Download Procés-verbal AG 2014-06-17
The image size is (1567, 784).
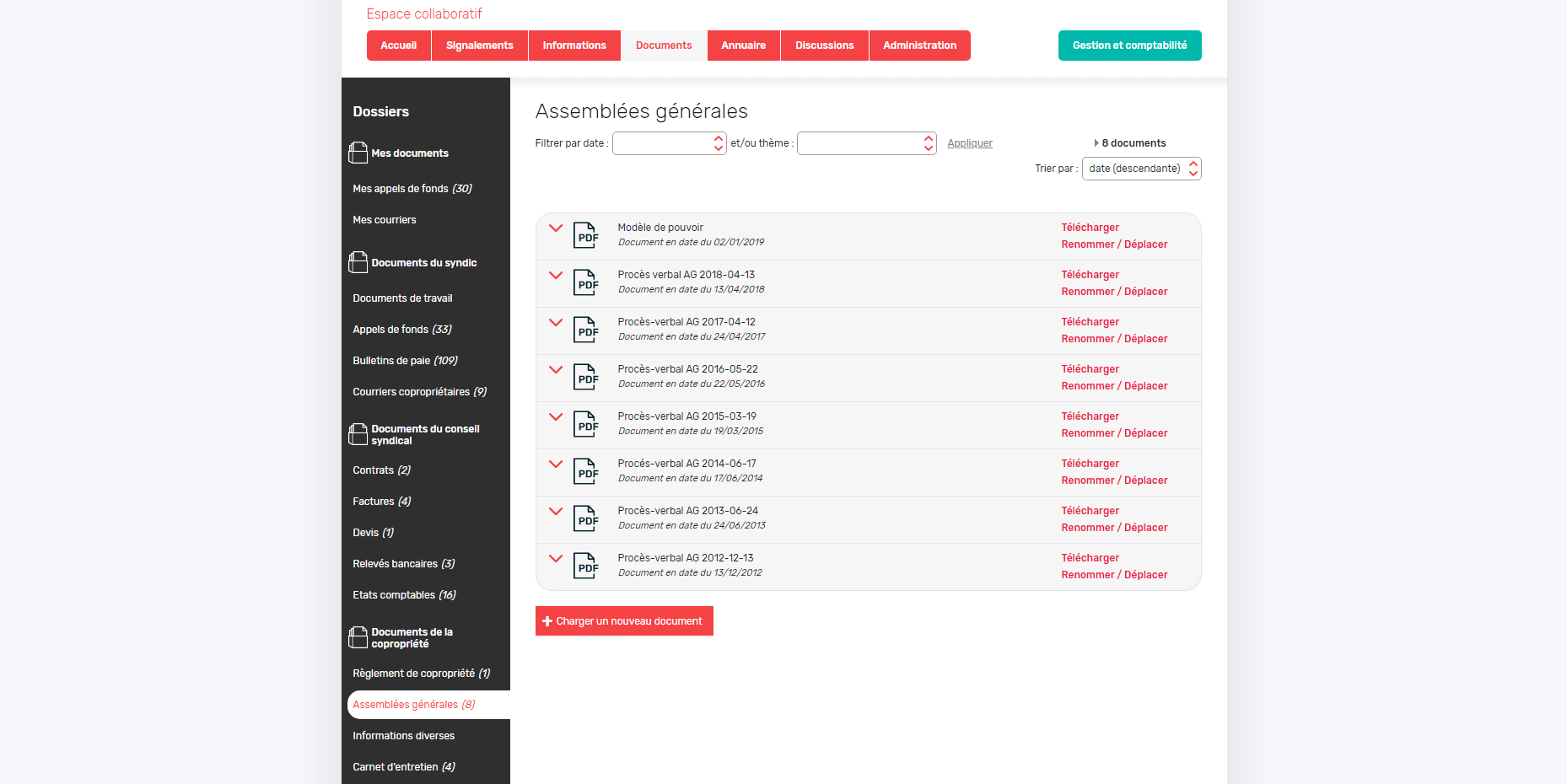(x=1090, y=464)
